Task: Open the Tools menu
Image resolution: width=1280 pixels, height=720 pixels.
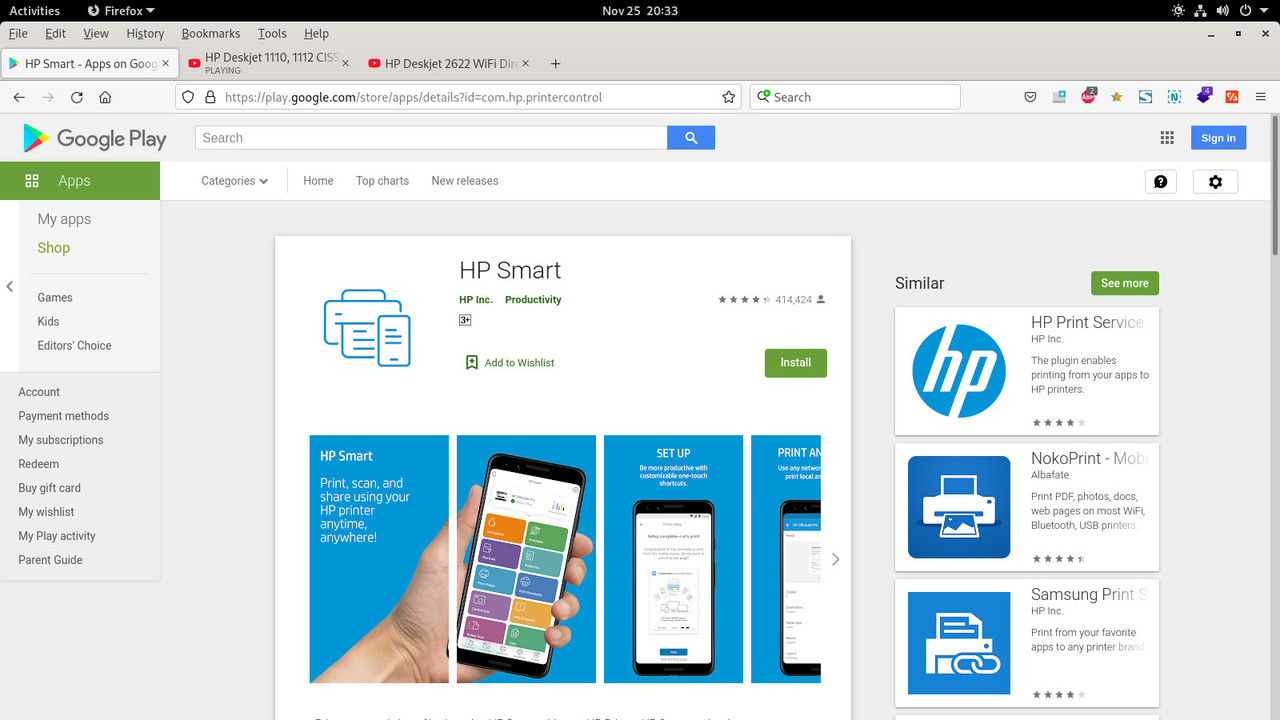Action: 272,33
